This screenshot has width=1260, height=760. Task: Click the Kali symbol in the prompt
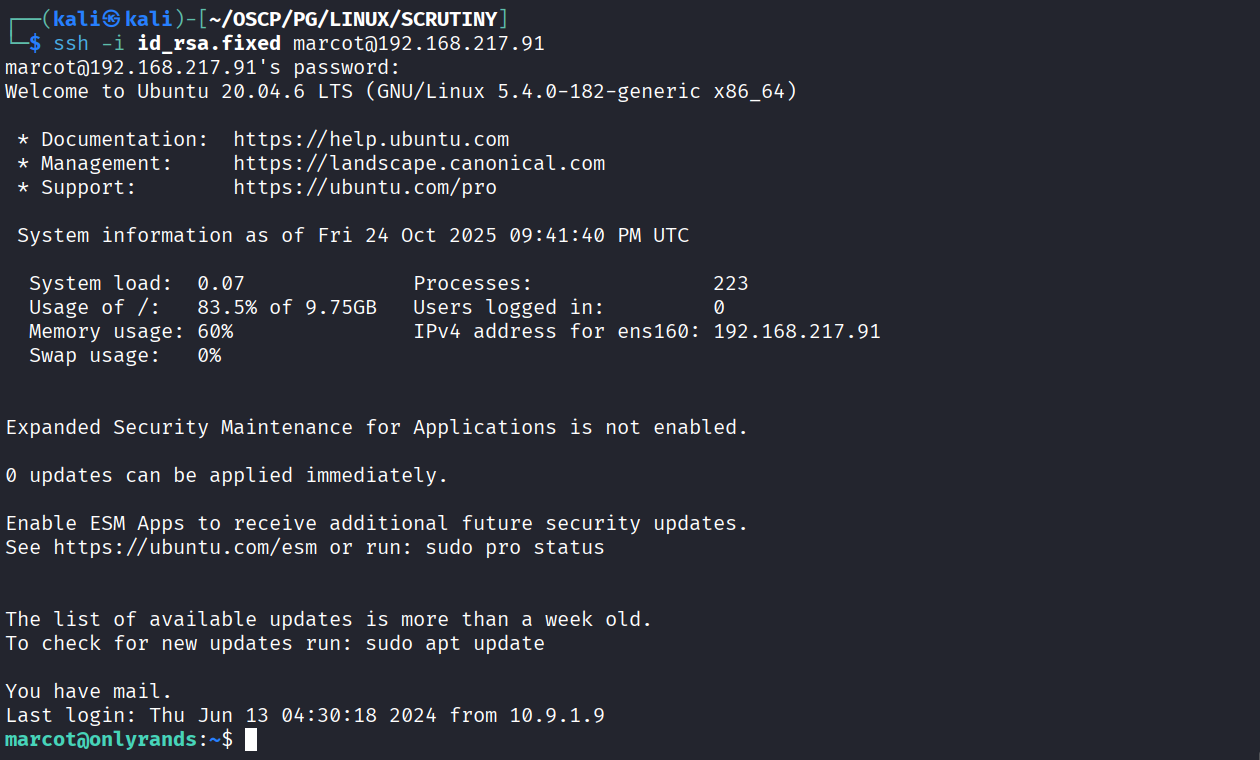[112, 19]
